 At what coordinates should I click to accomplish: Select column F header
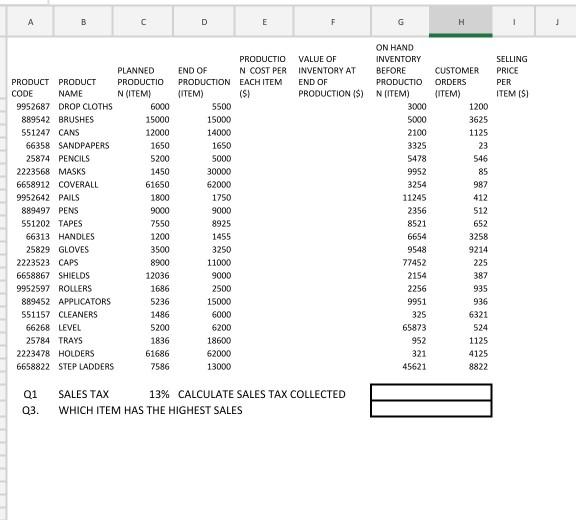(x=333, y=22)
